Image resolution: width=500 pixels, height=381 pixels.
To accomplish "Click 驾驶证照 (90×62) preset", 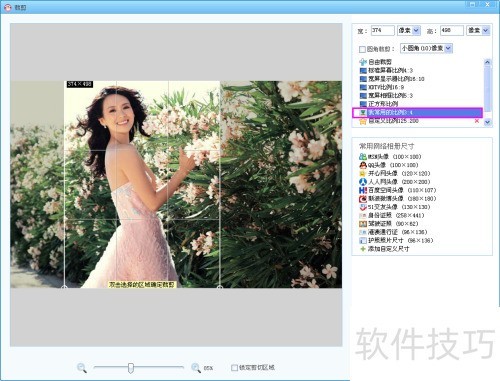I will pyautogui.click(x=393, y=223).
